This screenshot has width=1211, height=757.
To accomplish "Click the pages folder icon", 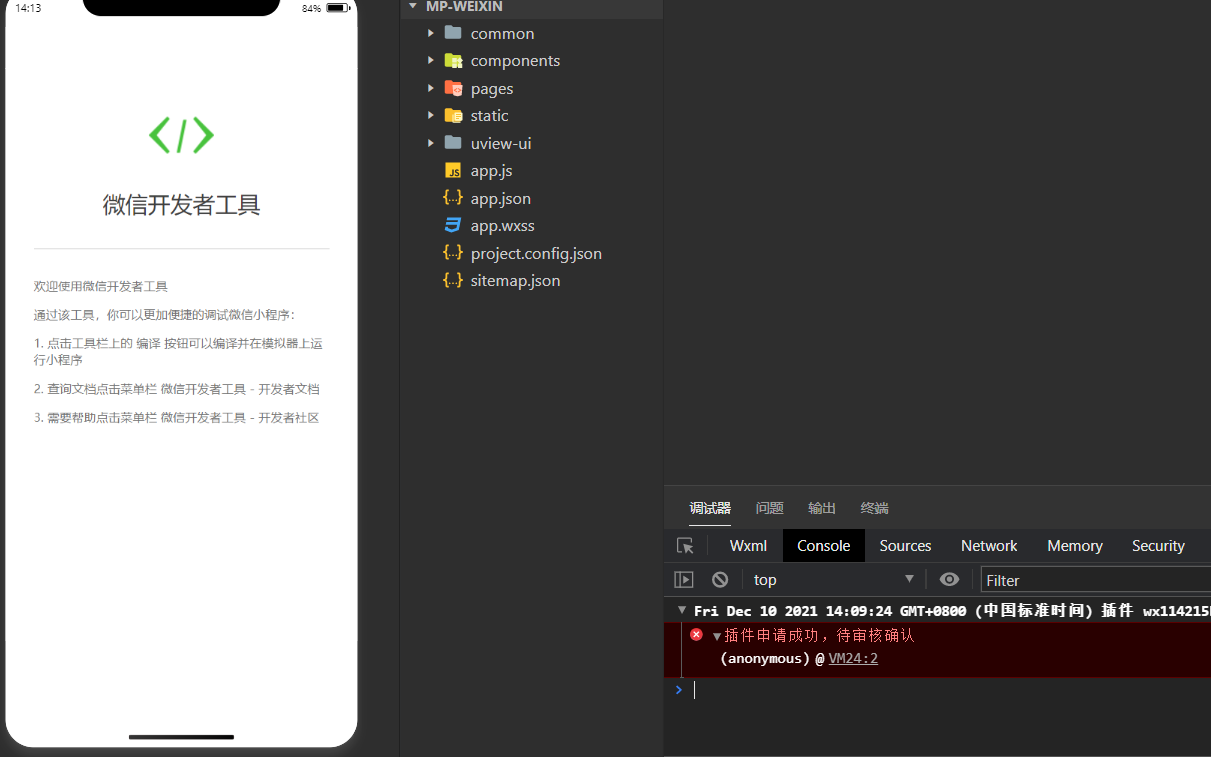I will [x=453, y=88].
